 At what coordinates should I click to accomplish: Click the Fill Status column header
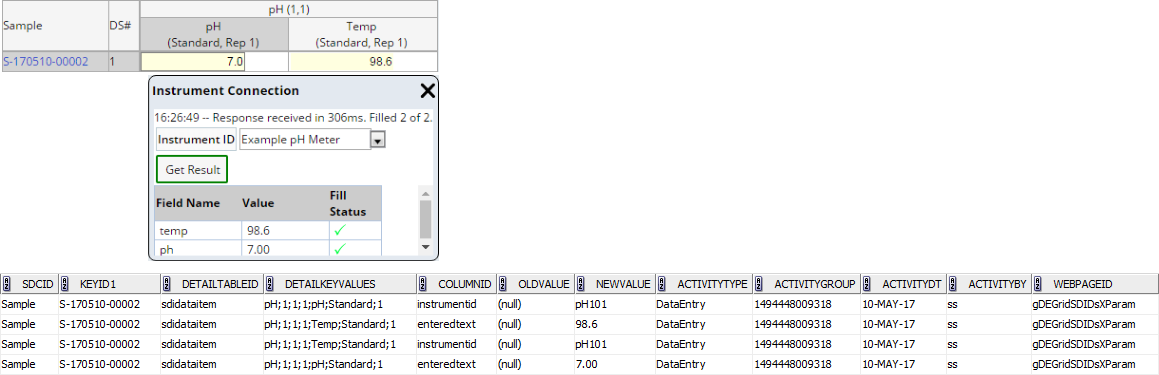355,203
